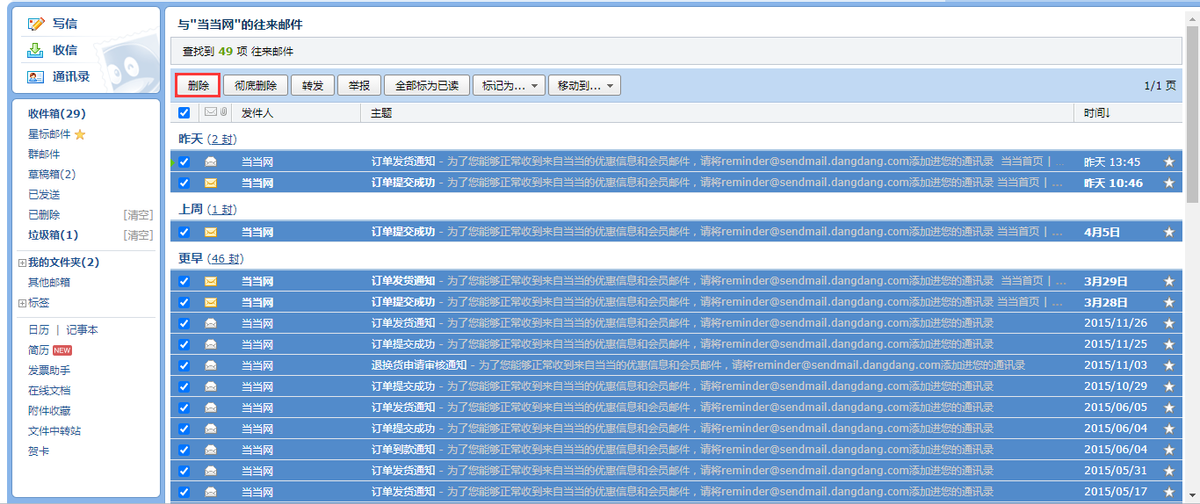This screenshot has width=1200, height=504.
Task: Star the 昨天 10:46 email
Action: coord(1169,182)
